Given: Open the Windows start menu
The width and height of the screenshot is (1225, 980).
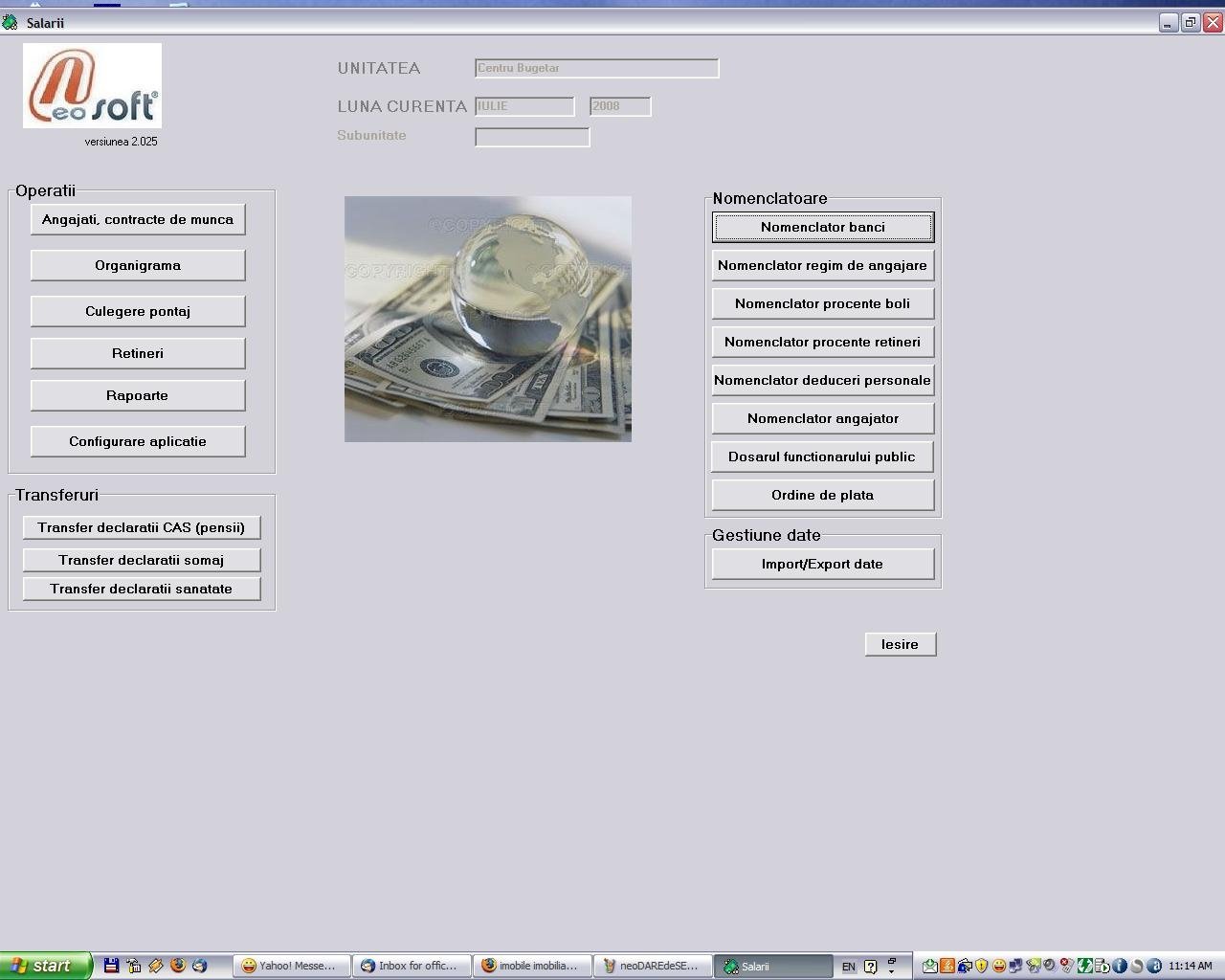Looking at the screenshot, I should coord(45,966).
